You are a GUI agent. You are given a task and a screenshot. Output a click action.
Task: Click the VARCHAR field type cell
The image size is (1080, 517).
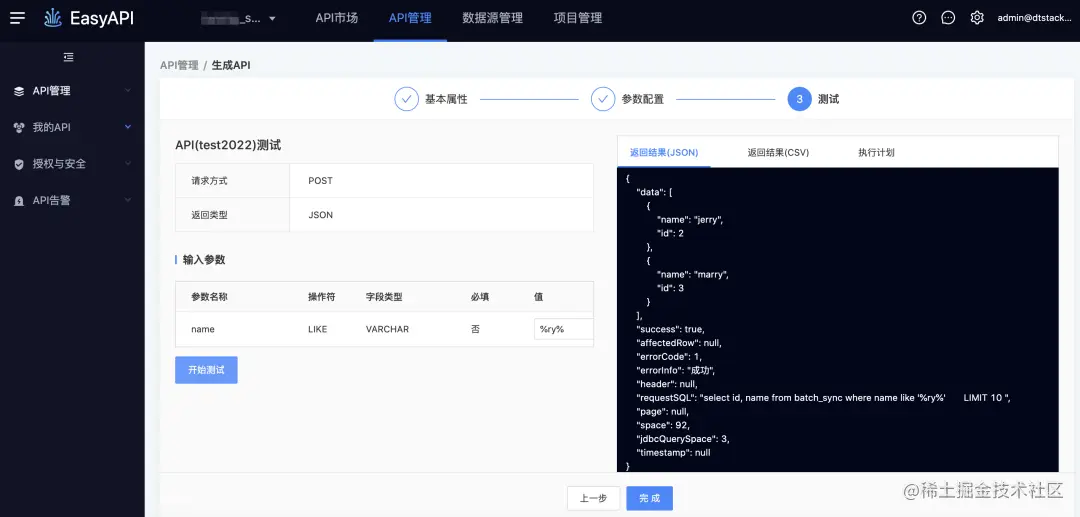tap(387, 329)
